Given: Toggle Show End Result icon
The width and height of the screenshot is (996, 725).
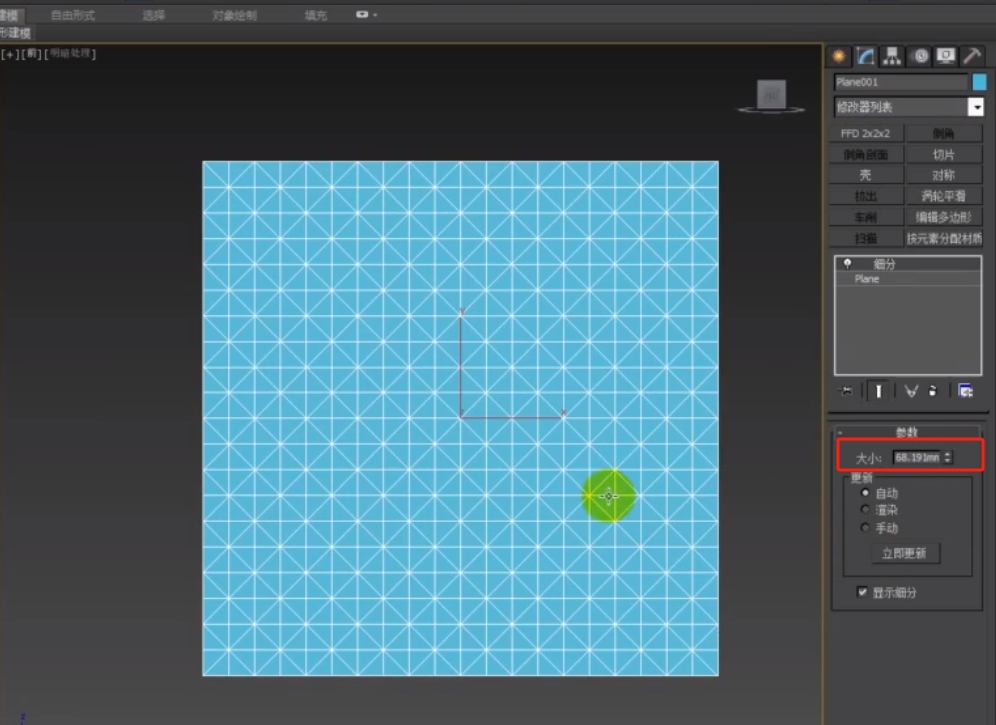Looking at the screenshot, I should click(x=879, y=391).
